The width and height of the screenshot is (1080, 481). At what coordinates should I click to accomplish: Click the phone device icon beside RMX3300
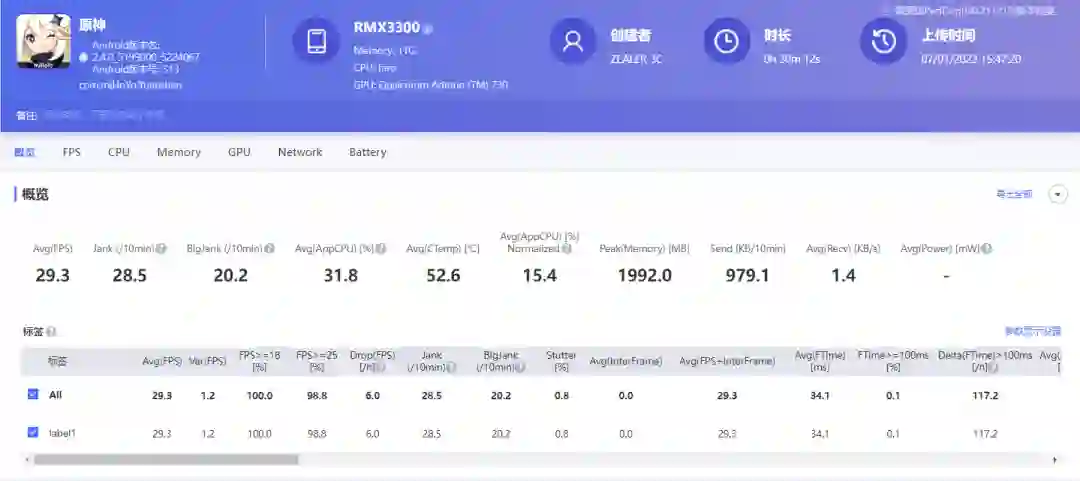point(316,41)
